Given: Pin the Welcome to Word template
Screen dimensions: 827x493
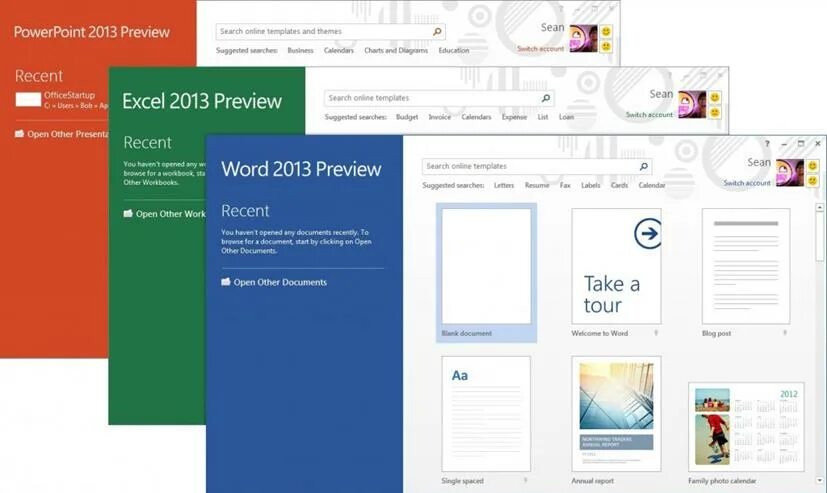Looking at the screenshot, I should click(656, 333).
